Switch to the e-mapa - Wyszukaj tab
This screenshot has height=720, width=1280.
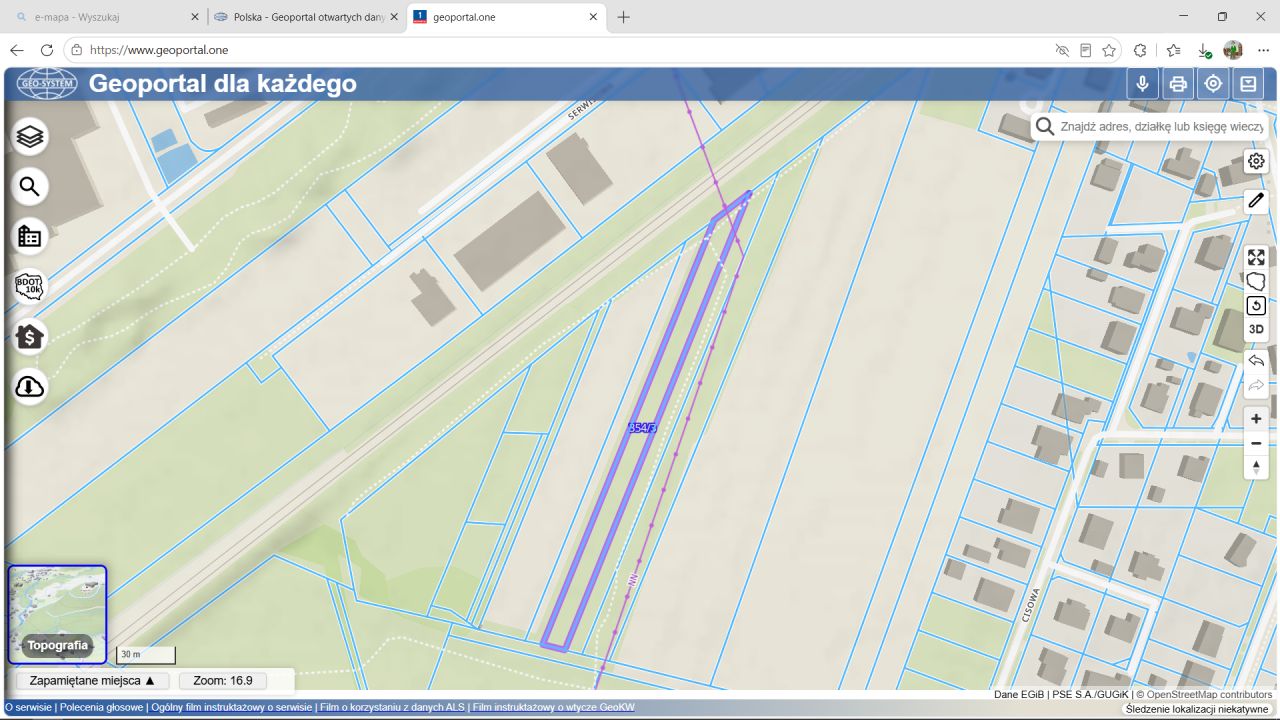[105, 17]
